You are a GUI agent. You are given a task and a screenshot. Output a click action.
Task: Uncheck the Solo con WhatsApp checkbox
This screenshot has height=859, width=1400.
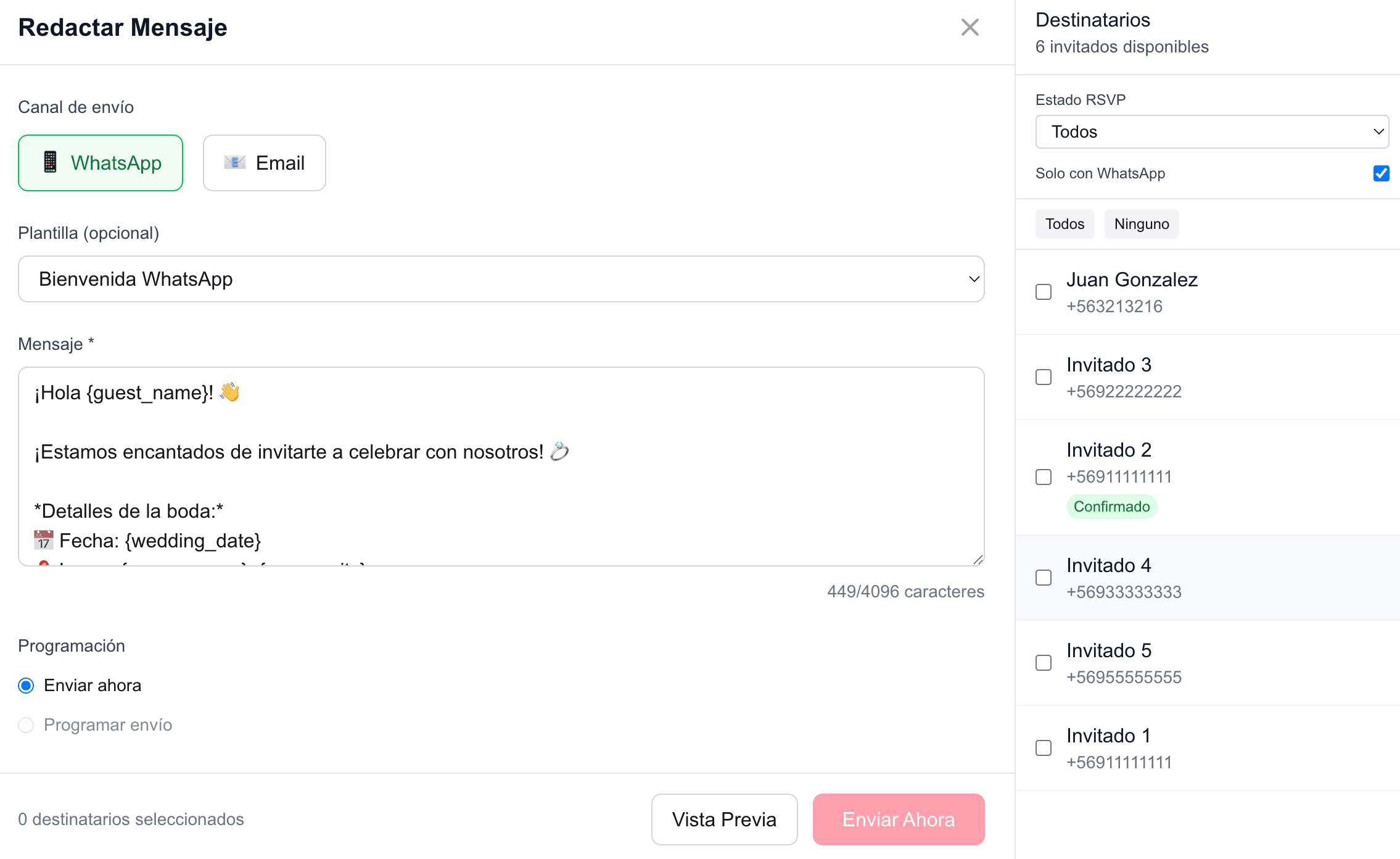1381,173
